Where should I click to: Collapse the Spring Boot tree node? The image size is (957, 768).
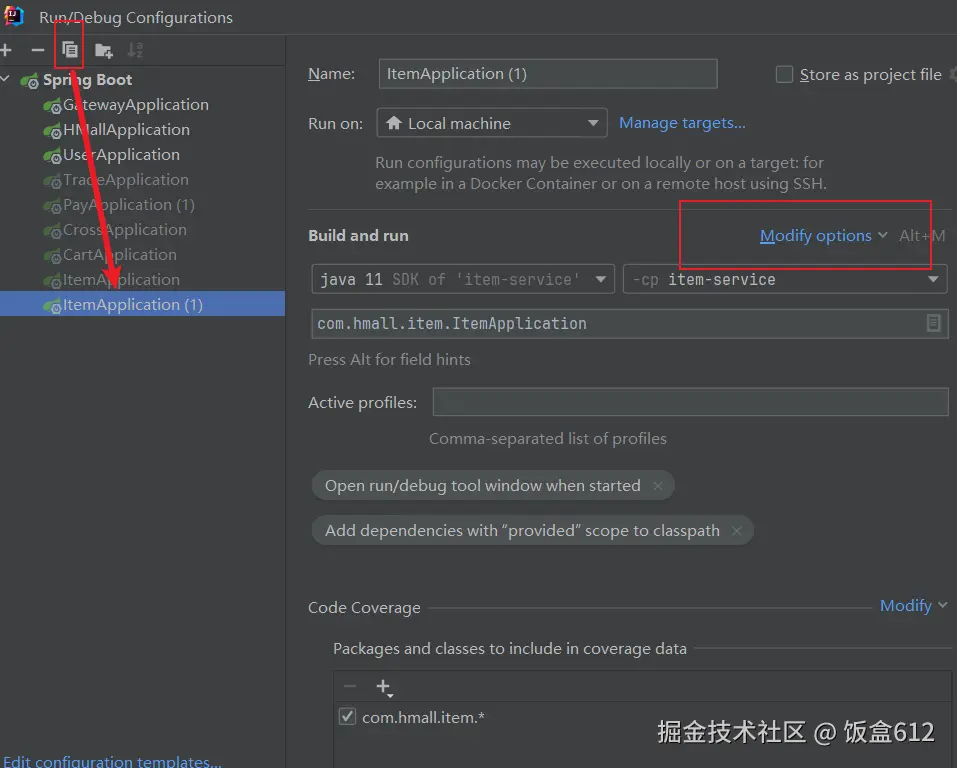pos(5,79)
